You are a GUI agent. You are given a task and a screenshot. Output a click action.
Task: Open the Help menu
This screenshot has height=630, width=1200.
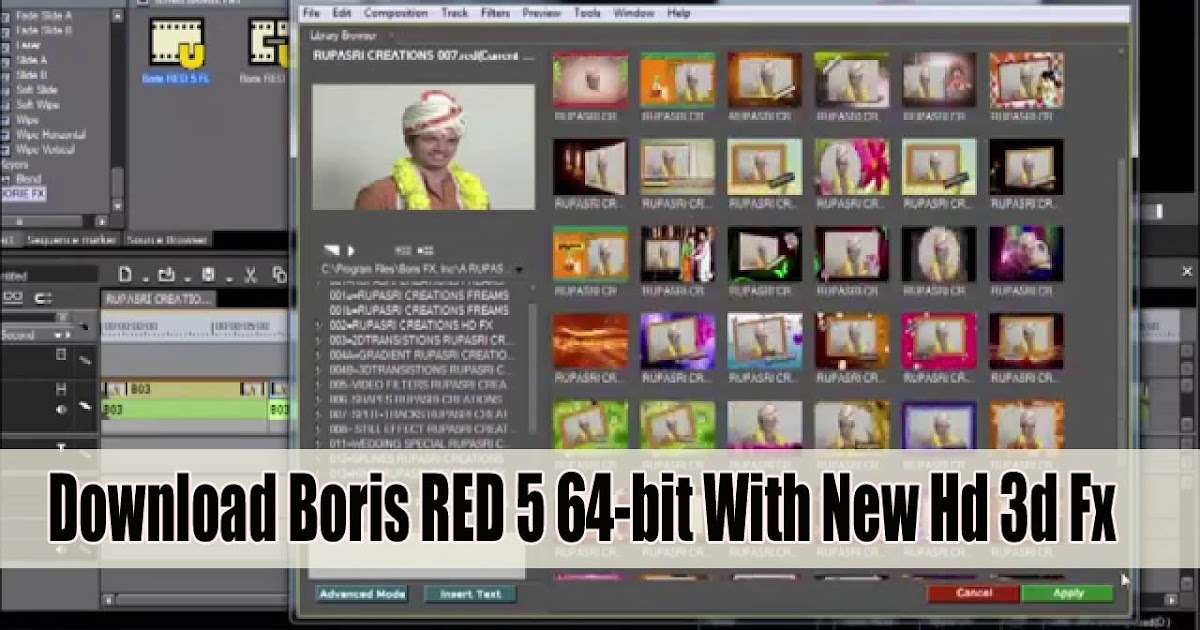679,13
